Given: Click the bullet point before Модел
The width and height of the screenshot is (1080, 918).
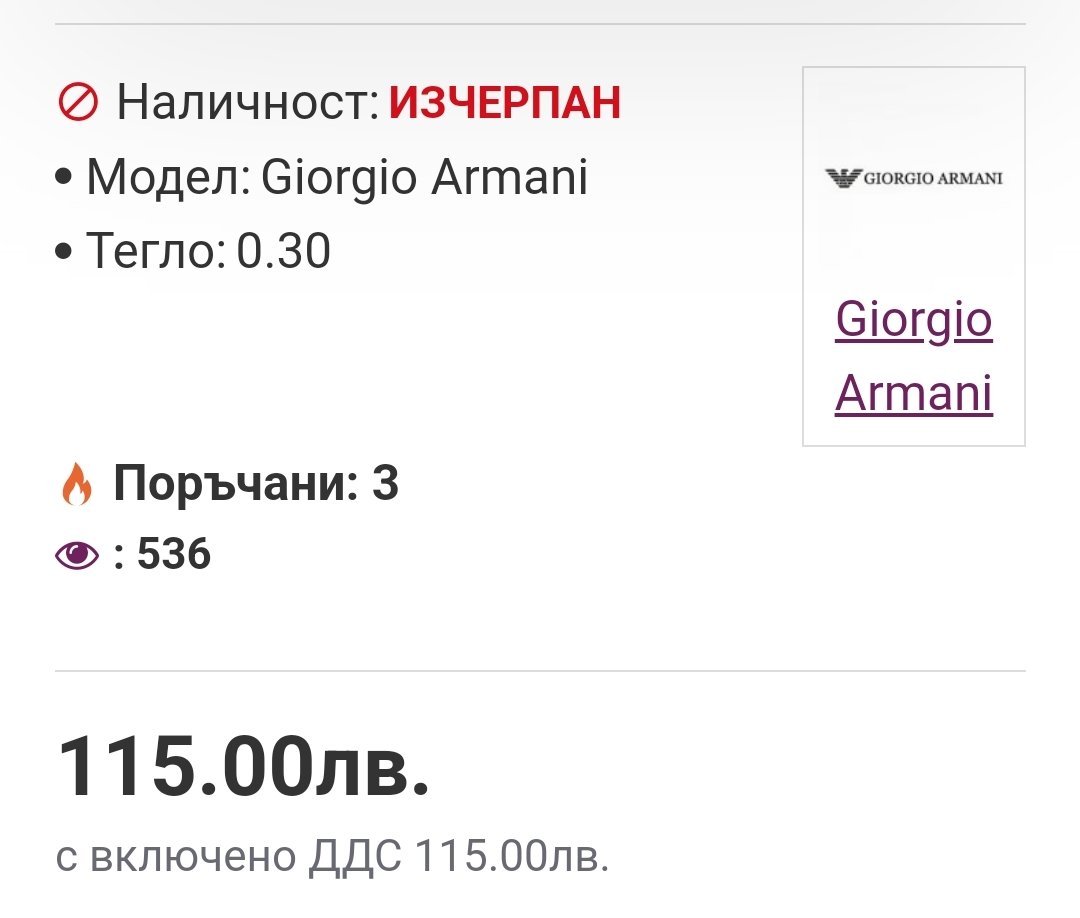Looking at the screenshot, I should point(66,178).
